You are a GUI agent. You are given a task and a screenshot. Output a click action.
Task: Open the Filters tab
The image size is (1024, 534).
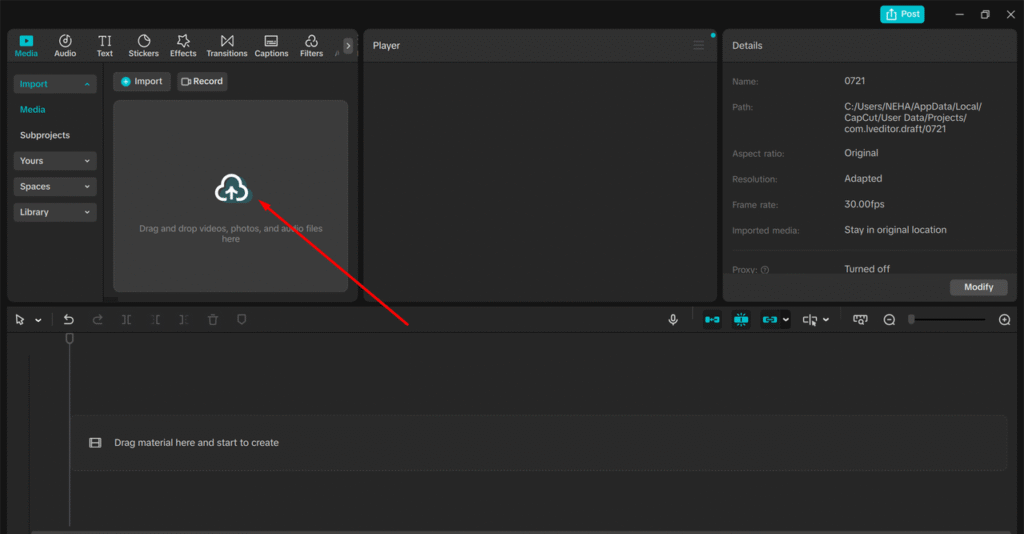pos(312,46)
